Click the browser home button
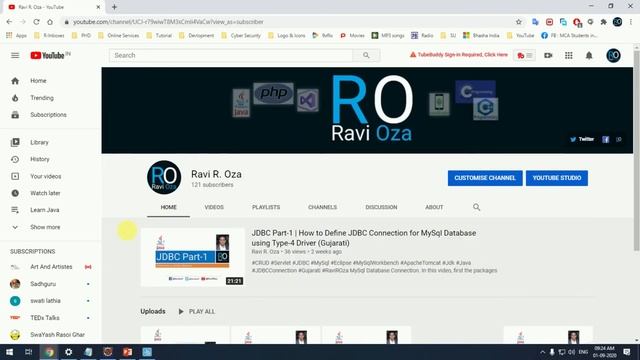640x360 pixels. pos(50,22)
